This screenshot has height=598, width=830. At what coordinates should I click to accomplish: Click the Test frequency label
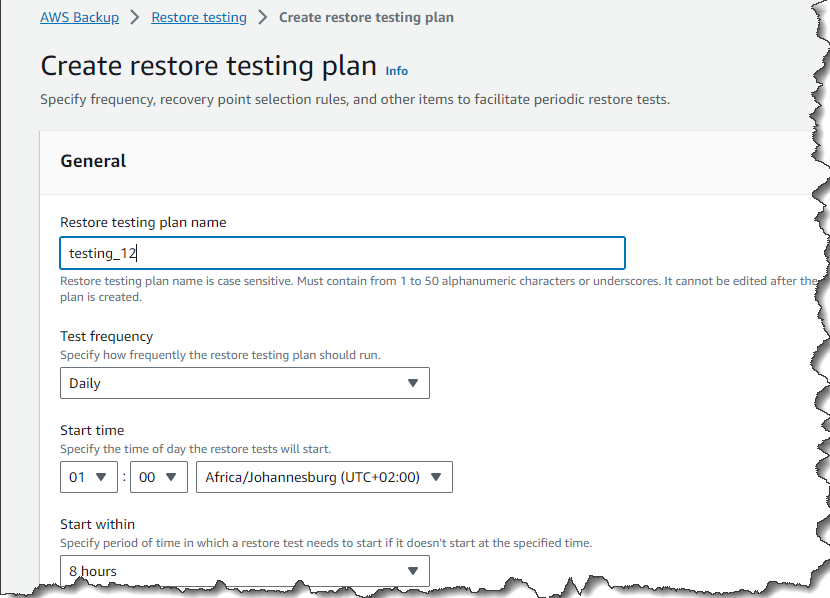pos(106,336)
